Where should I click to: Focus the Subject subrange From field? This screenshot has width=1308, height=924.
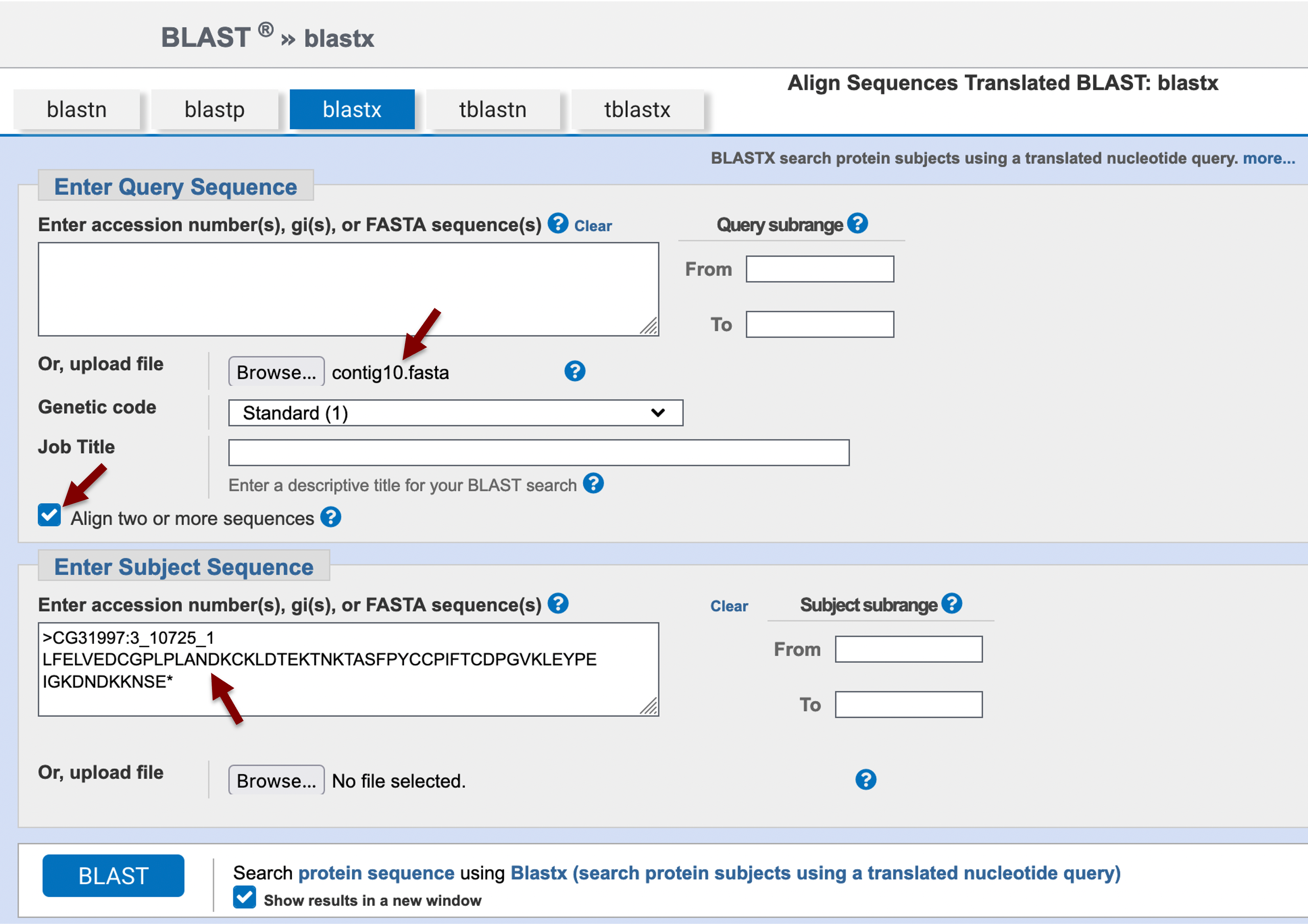point(908,649)
